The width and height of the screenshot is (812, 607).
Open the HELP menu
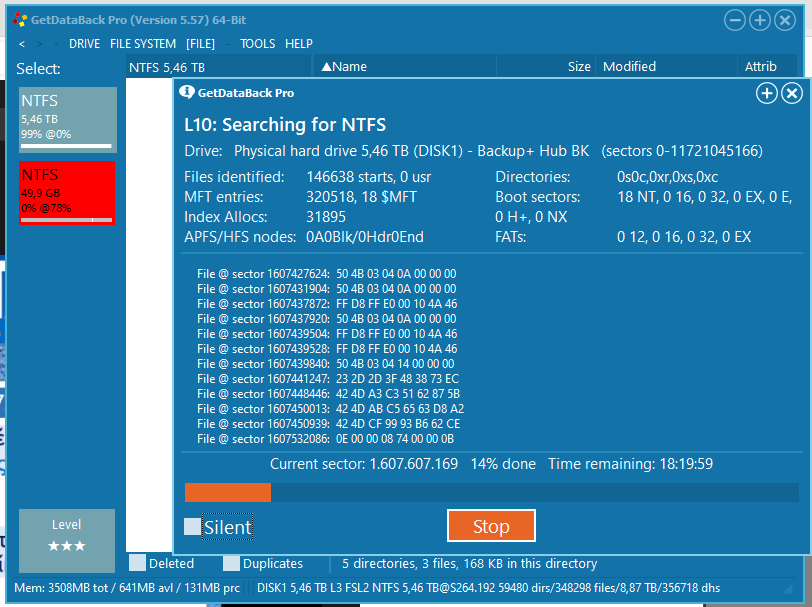click(x=299, y=44)
